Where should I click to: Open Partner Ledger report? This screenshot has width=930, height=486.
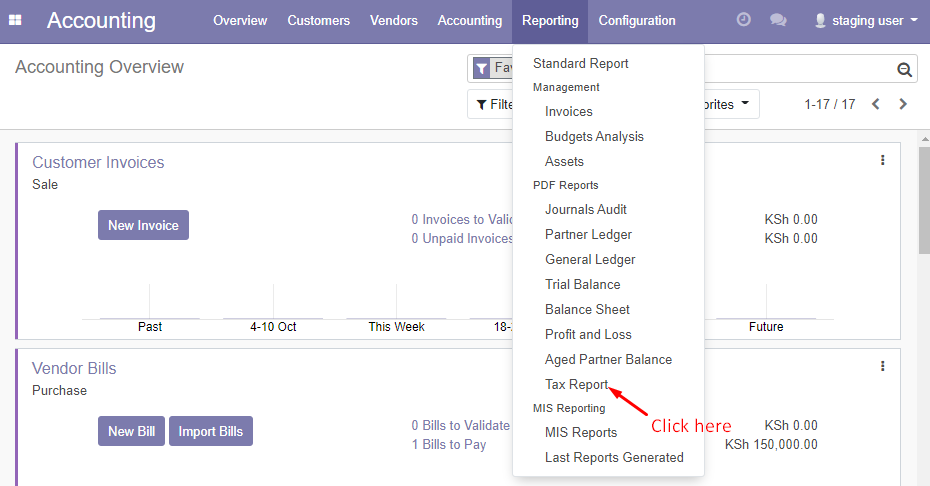[588, 234]
